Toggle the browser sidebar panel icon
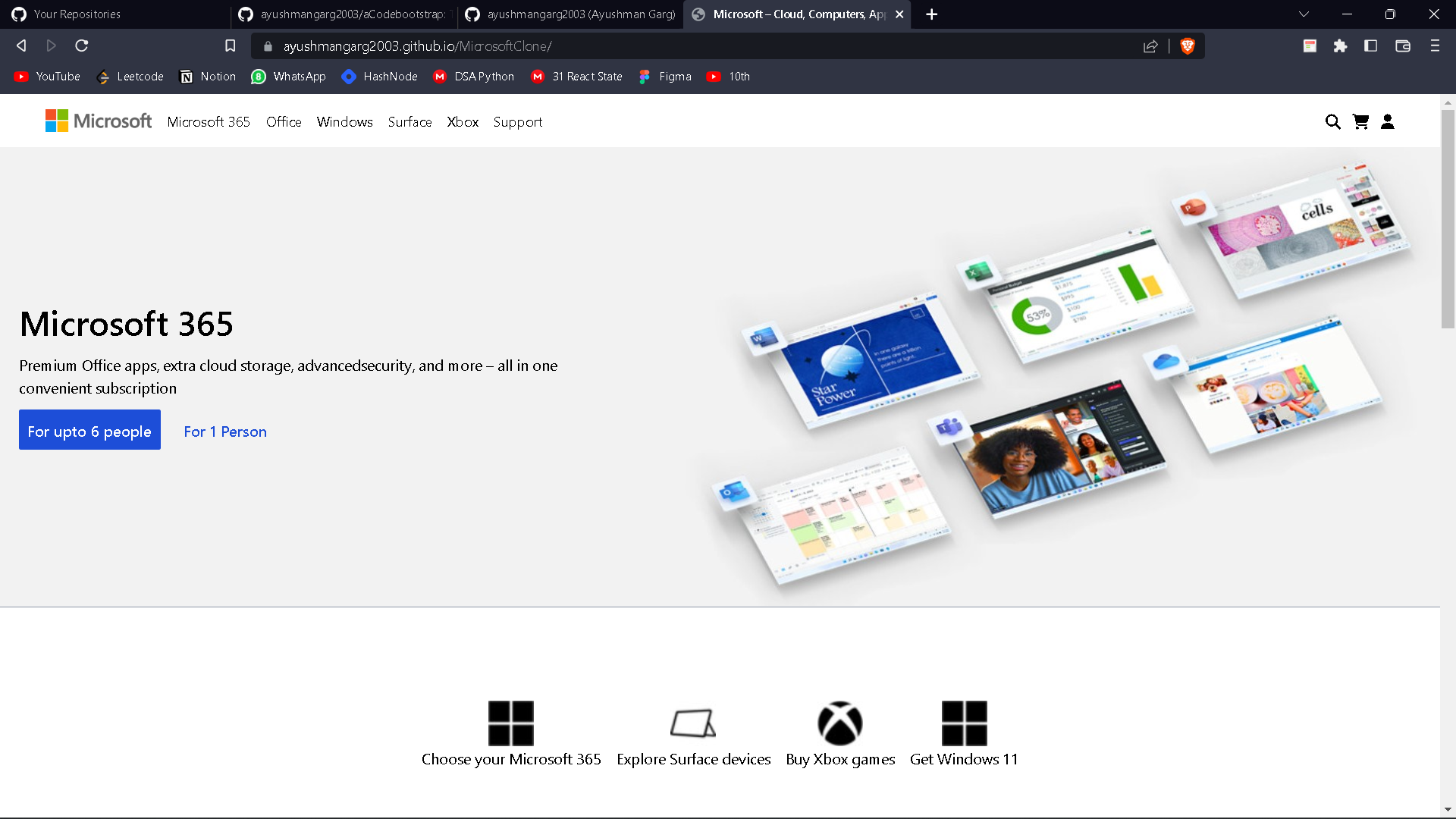Viewport: 1456px width, 819px height. pos(1370,46)
